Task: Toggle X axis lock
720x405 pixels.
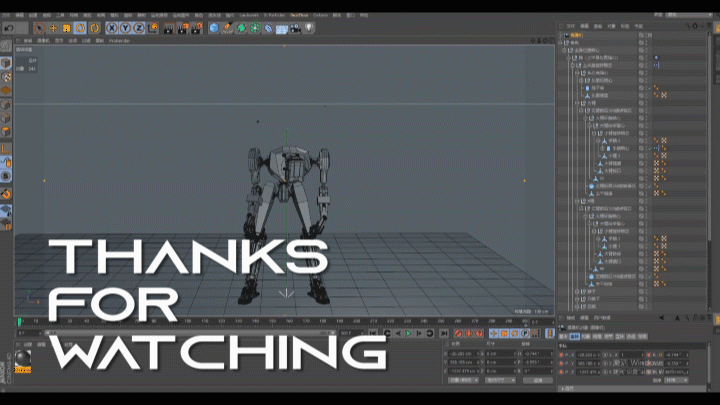Action: pyautogui.click(x=112, y=28)
